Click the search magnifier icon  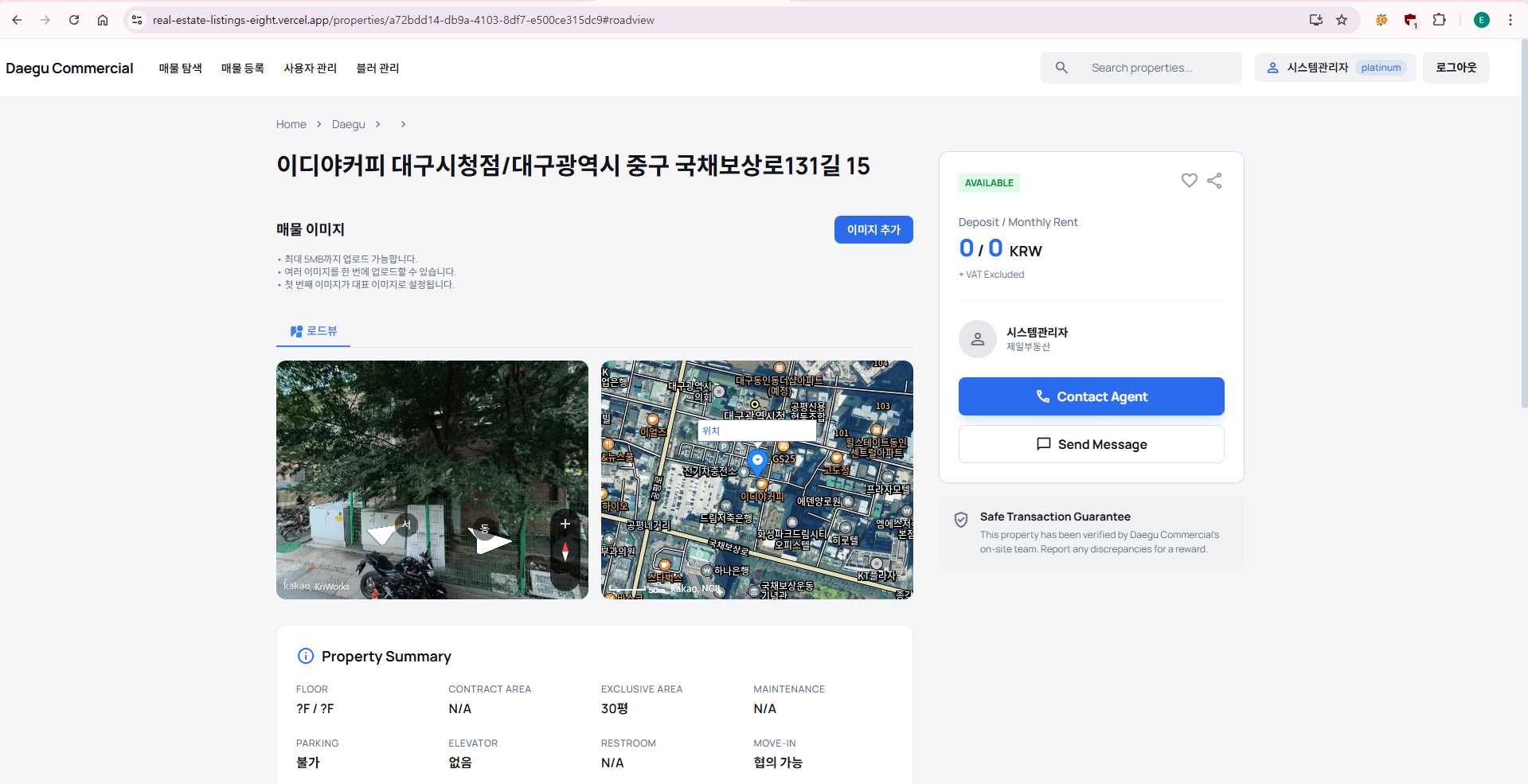1061,68
